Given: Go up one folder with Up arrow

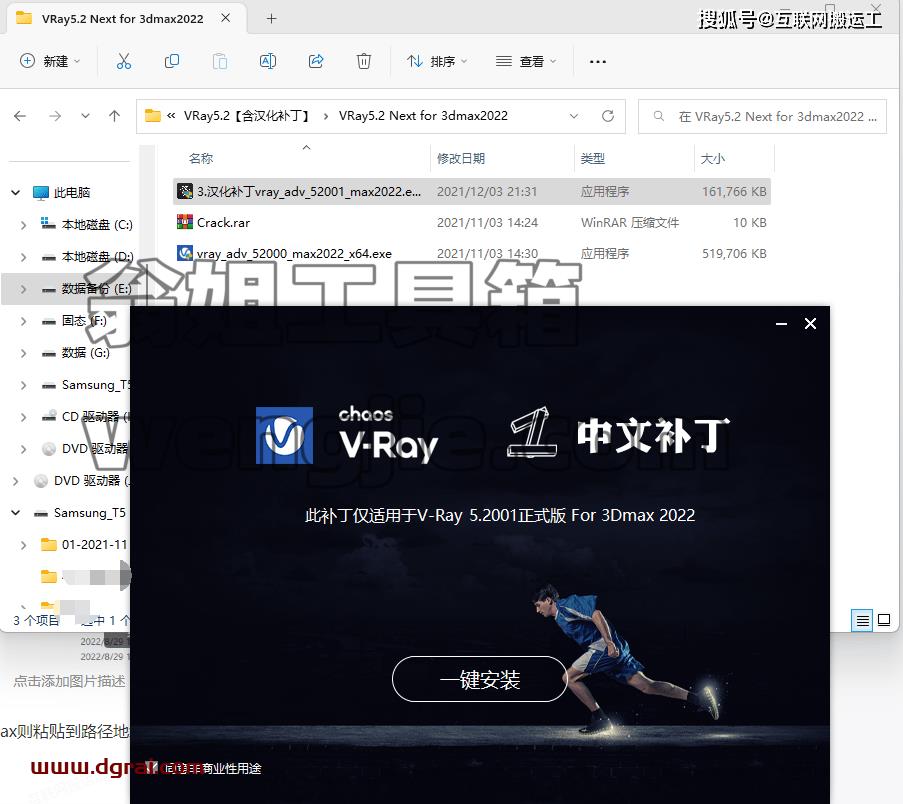Looking at the screenshot, I should [114, 116].
